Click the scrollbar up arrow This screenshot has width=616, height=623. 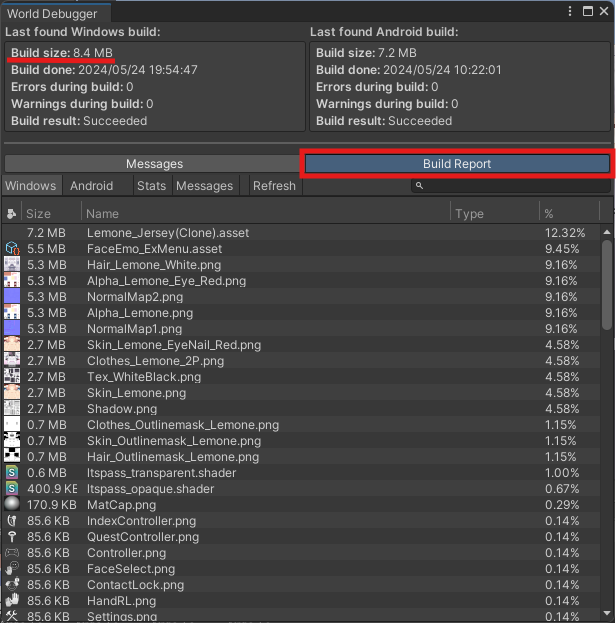pyautogui.click(x=607, y=232)
